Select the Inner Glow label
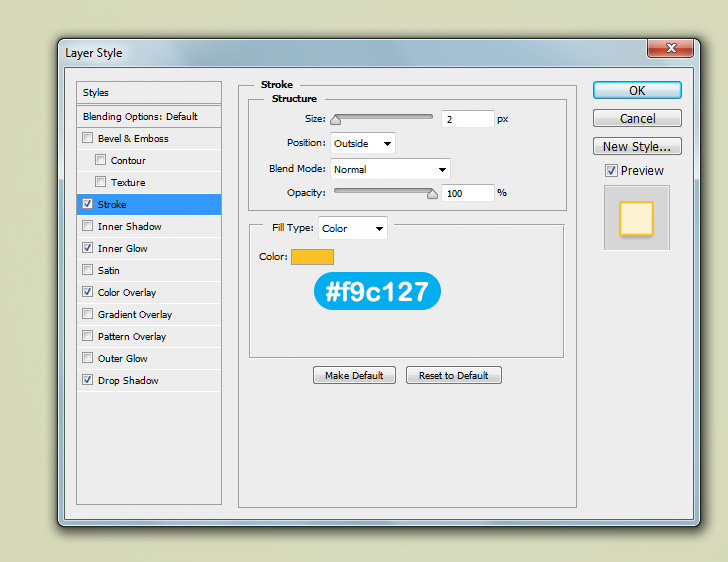 point(123,248)
